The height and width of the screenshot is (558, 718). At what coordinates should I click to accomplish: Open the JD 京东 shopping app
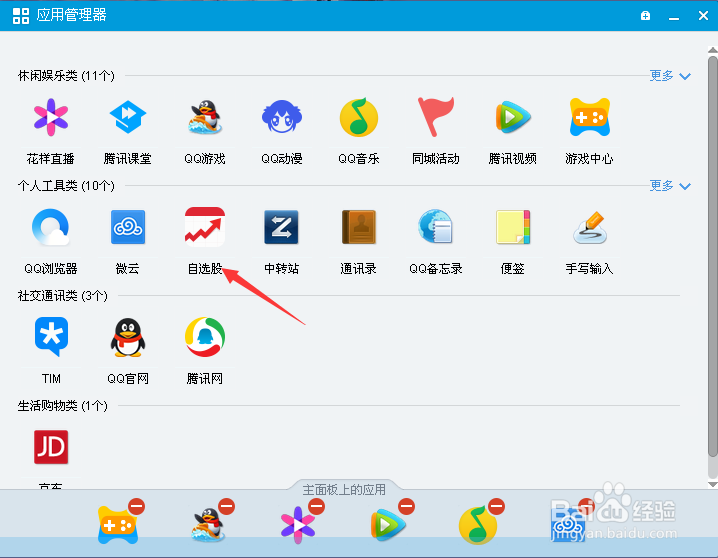point(51,447)
